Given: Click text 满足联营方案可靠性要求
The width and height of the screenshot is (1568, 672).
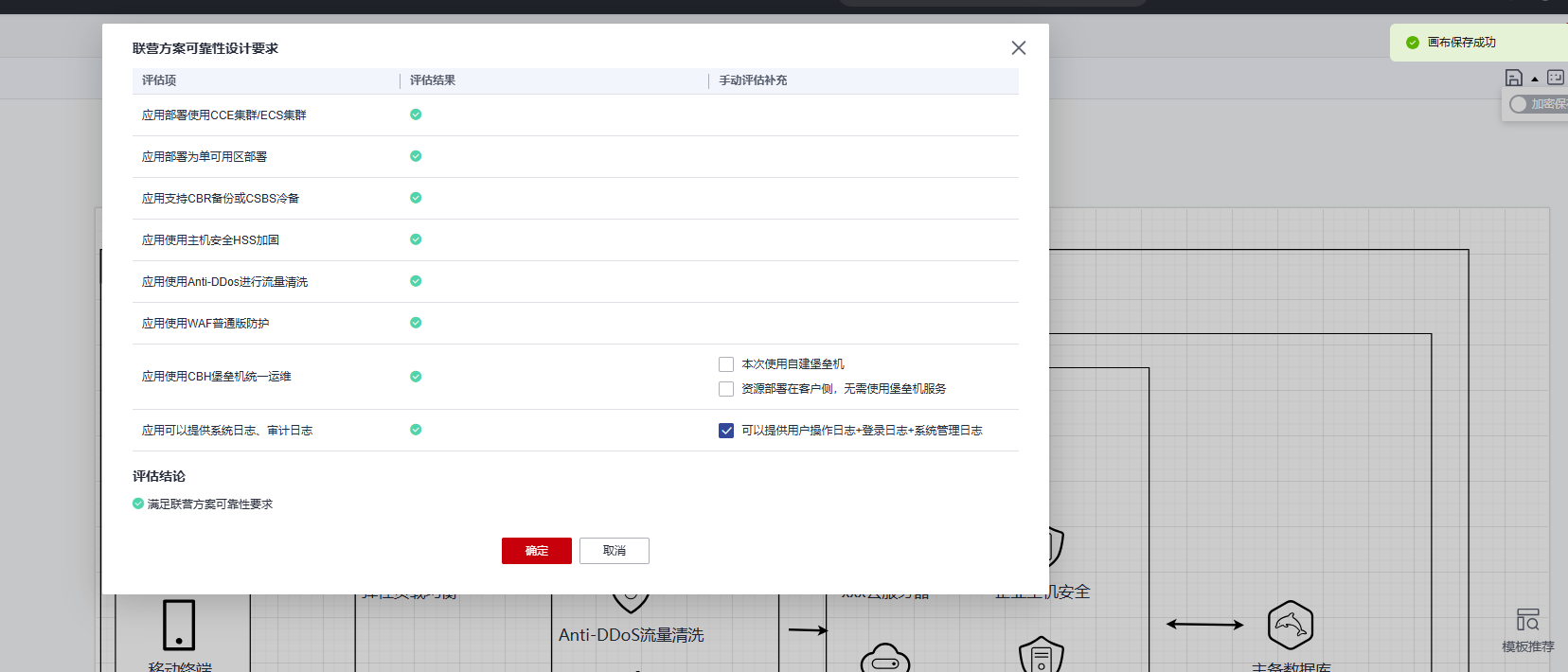Looking at the screenshot, I should 210,504.
